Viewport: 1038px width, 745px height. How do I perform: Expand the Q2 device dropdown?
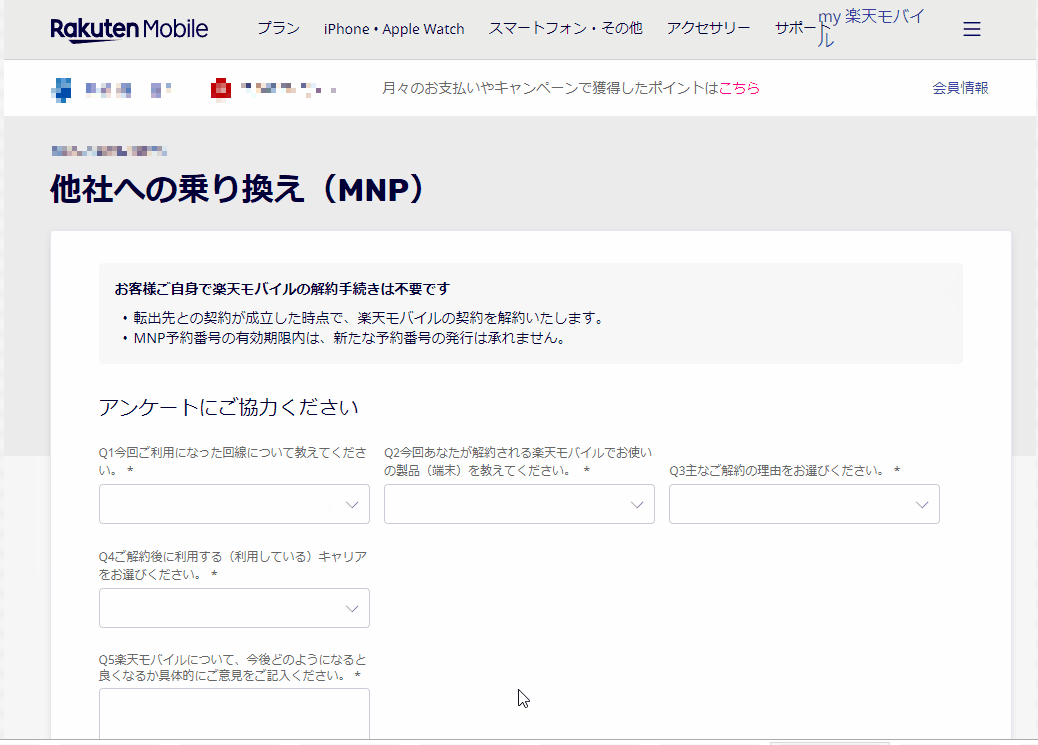tap(519, 504)
